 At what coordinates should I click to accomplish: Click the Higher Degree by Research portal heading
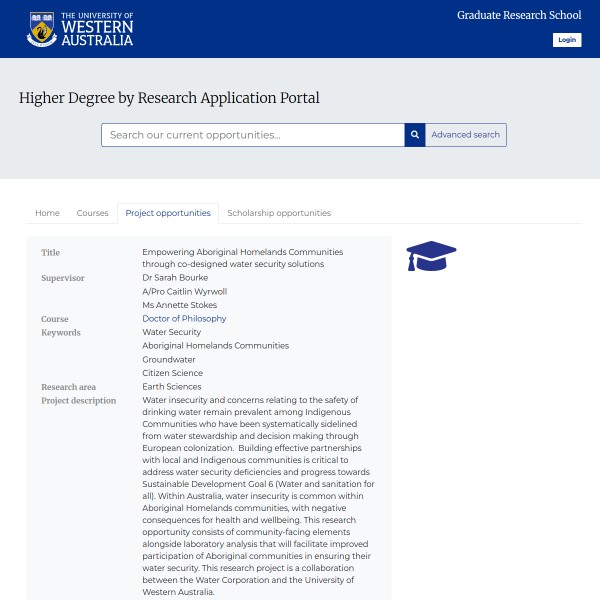pos(169,98)
